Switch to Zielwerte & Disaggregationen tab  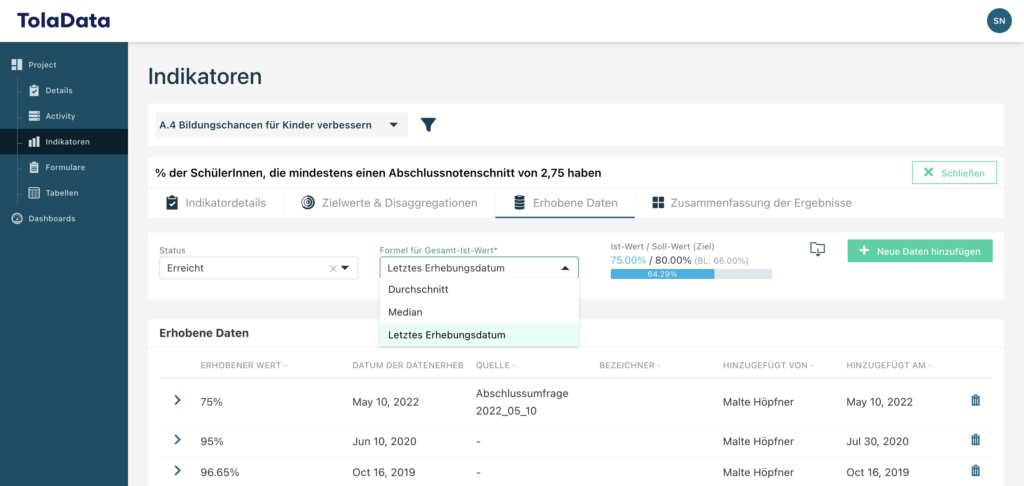pyautogui.click(x=389, y=203)
